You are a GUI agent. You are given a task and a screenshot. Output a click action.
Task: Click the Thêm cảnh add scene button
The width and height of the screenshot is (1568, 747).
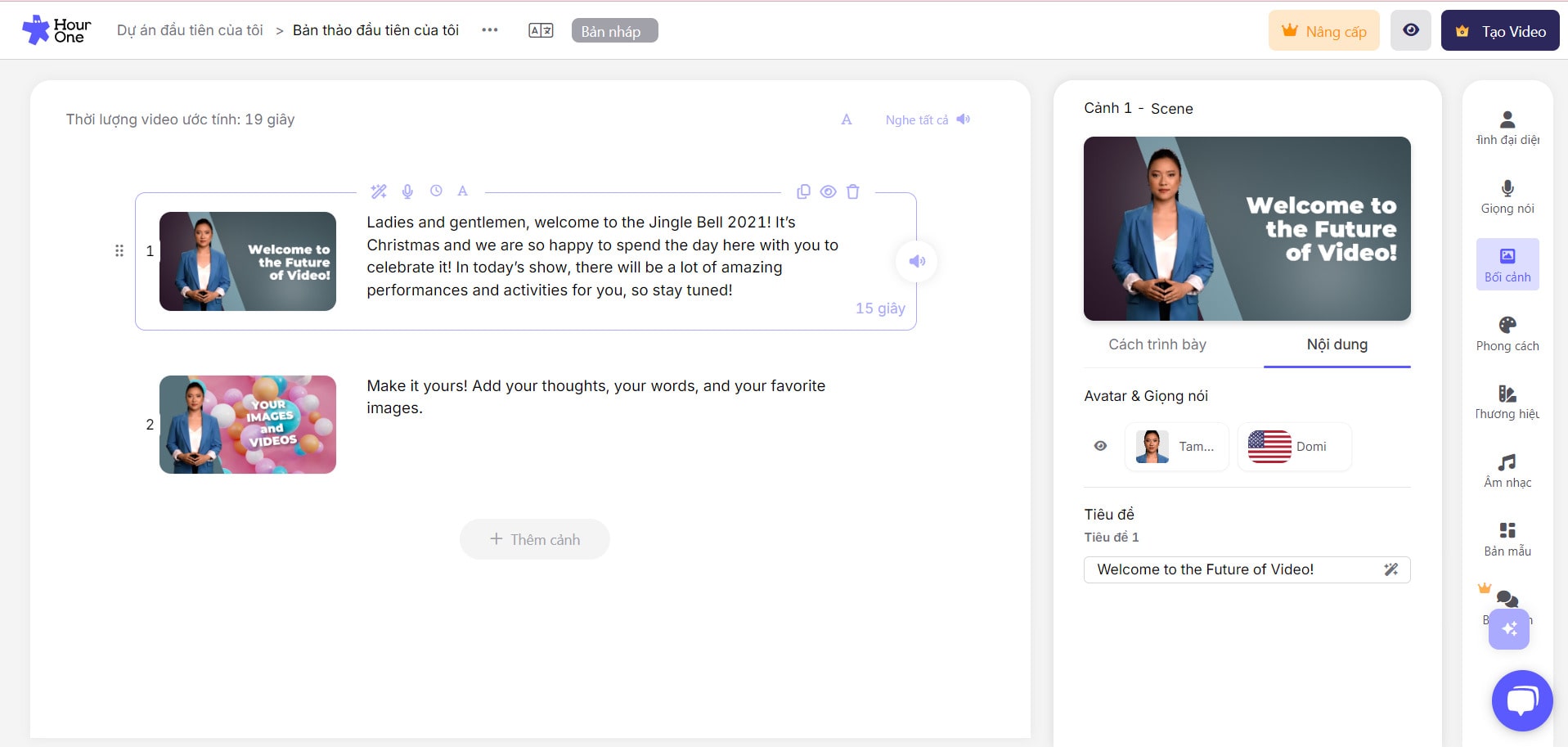535,539
